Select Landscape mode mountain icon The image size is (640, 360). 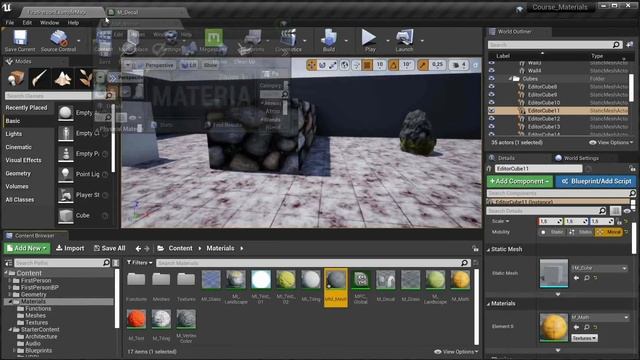pyautogui.click(x=63, y=78)
